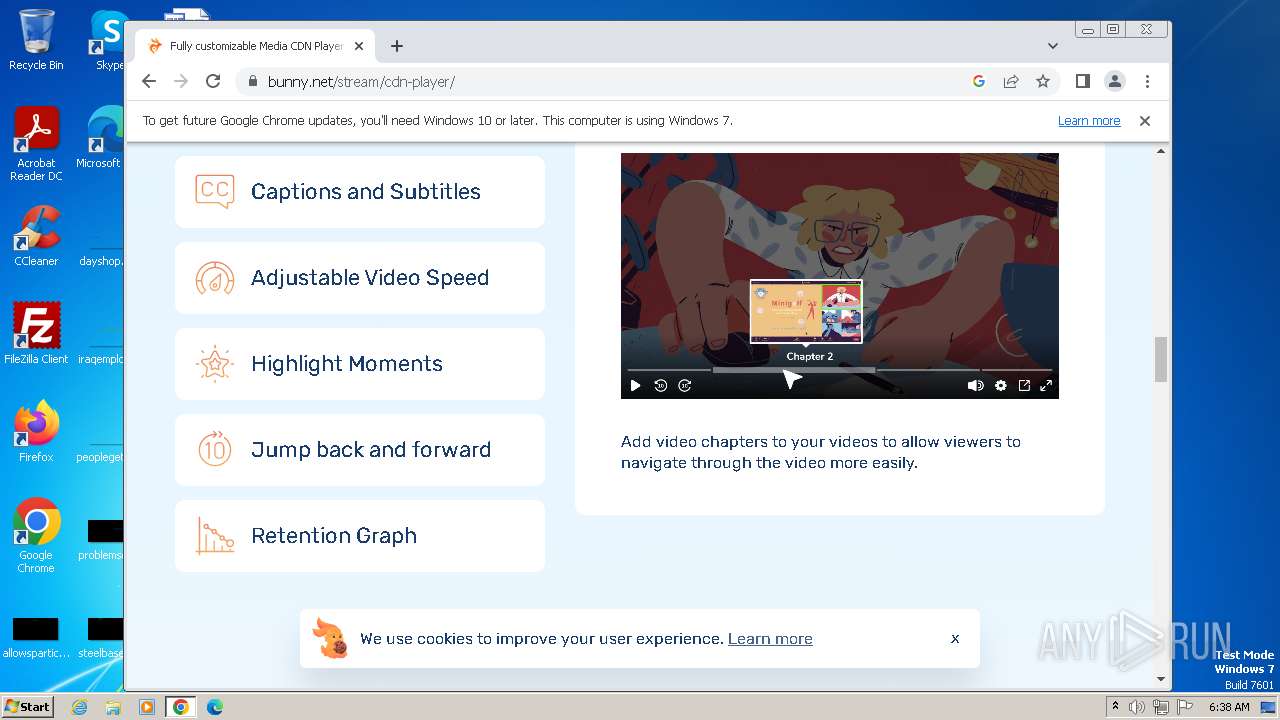The width and height of the screenshot is (1280, 720).
Task: Click the page vertical scrollbar thumb
Action: pos(1161,359)
